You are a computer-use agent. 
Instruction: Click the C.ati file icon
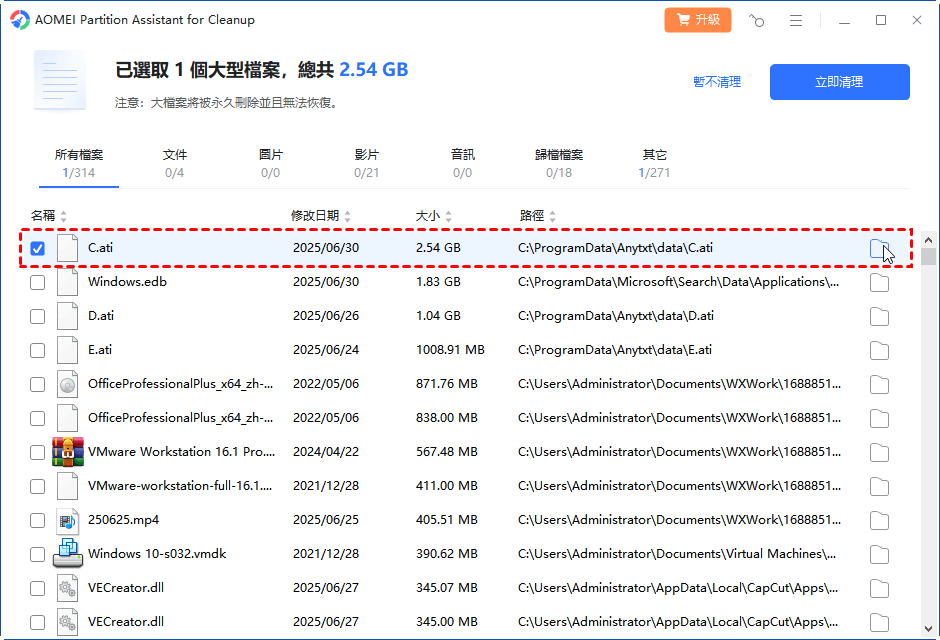pyautogui.click(x=68, y=248)
